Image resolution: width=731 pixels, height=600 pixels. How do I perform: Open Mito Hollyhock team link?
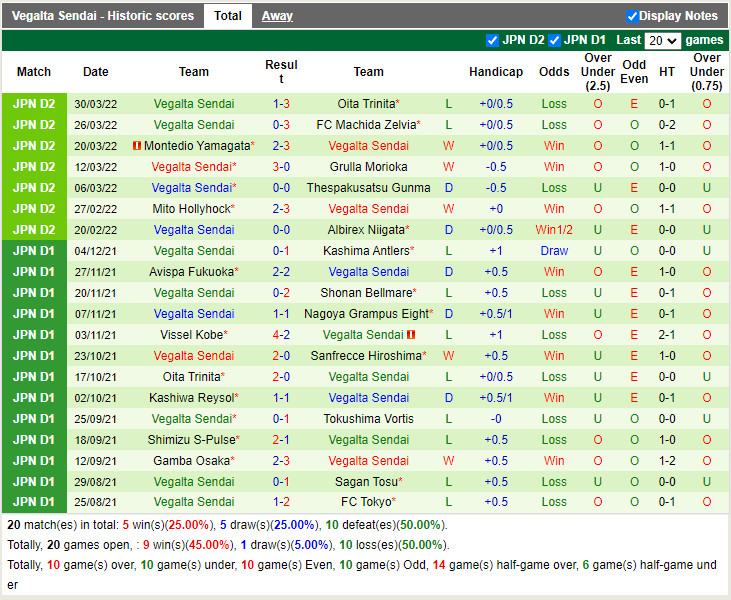click(x=193, y=209)
